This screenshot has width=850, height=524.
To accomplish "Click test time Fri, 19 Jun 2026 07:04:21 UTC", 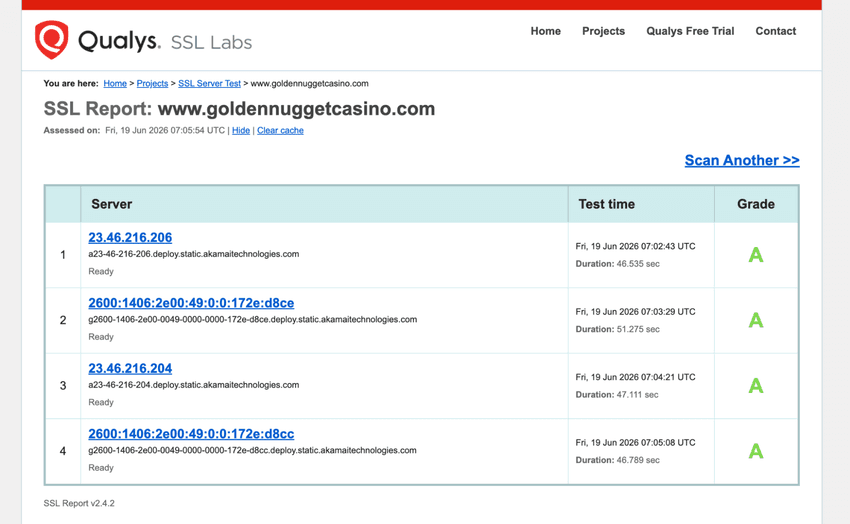I will click(635, 377).
